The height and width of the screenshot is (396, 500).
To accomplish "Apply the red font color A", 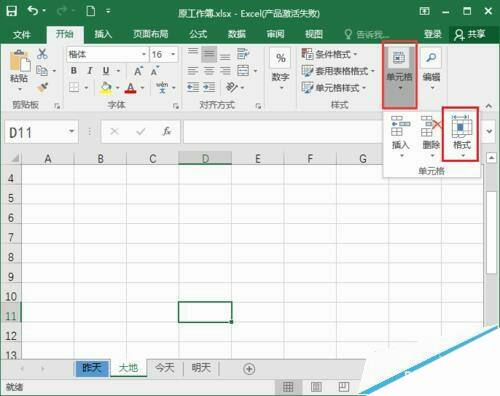I will 130,88.
